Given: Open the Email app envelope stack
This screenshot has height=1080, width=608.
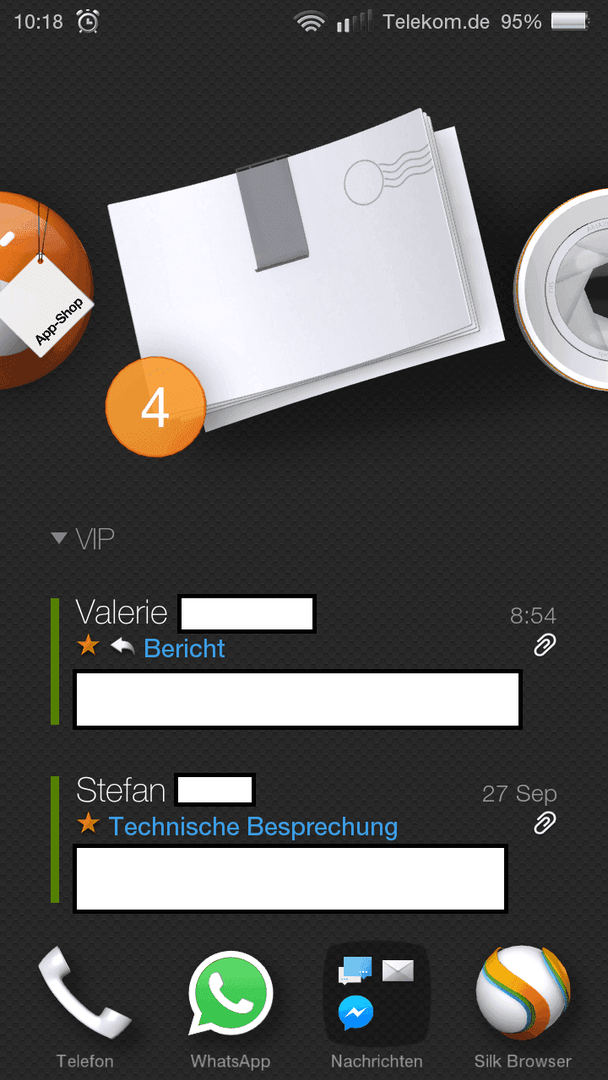Looking at the screenshot, I should [306, 269].
